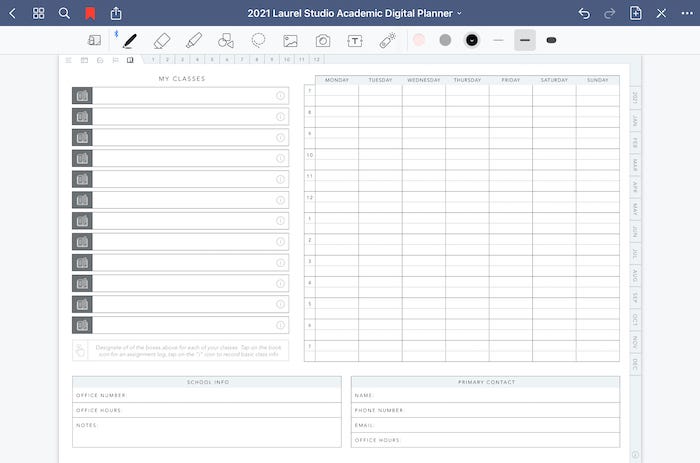Click the Email field in Primary Contact
The image size is (700, 463).
coord(485,425)
